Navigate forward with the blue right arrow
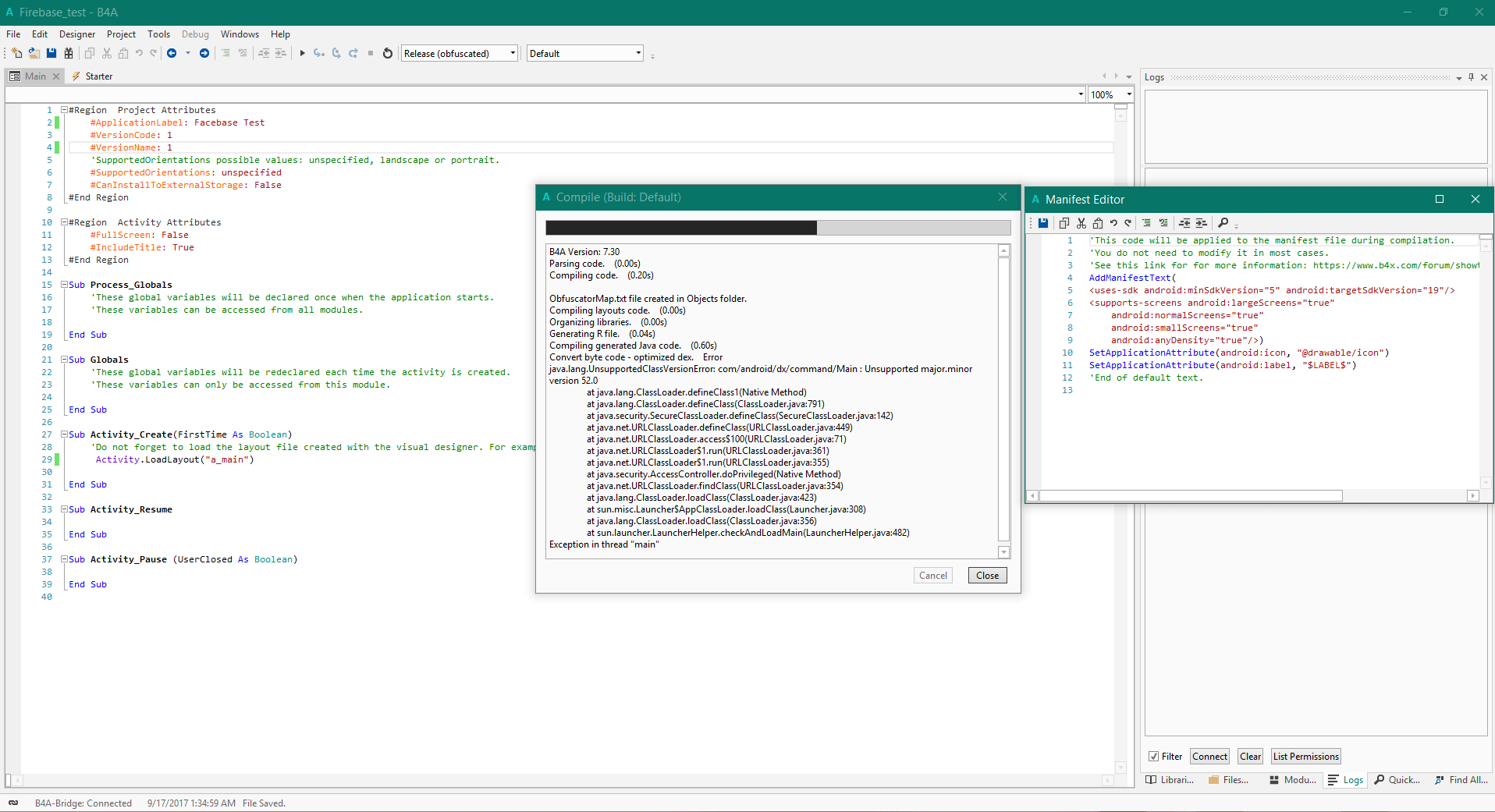This screenshot has width=1495, height=812. point(204,53)
